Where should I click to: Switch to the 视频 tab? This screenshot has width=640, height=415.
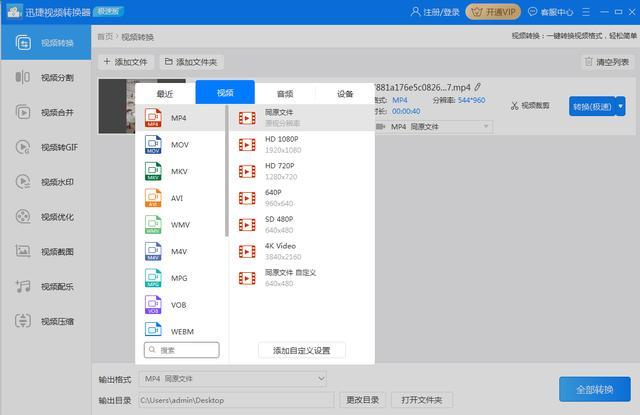(225, 92)
